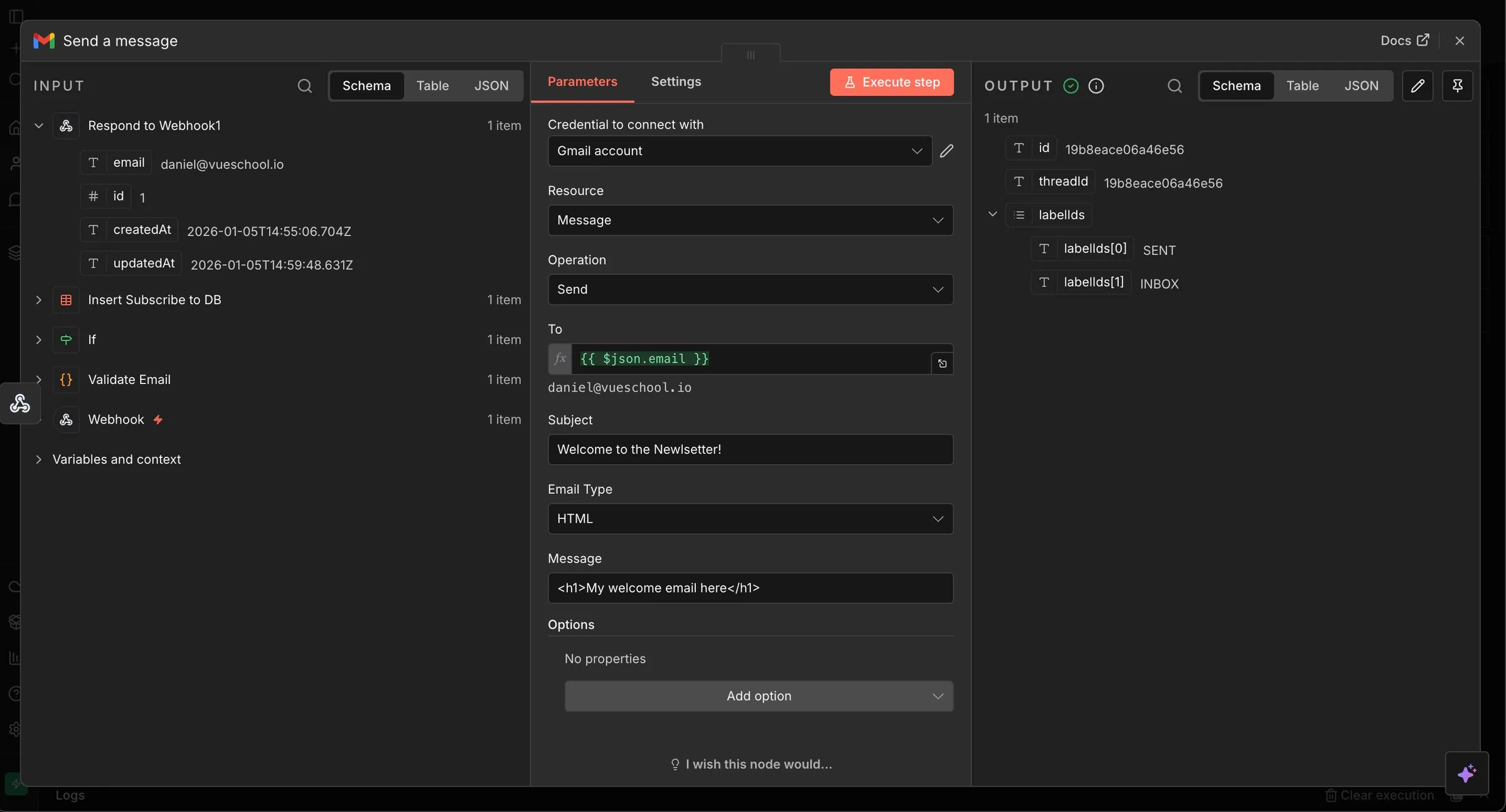The height and width of the screenshot is (812, 1506).
Task: Open expression editor for To field
Action: click(942, 364)
